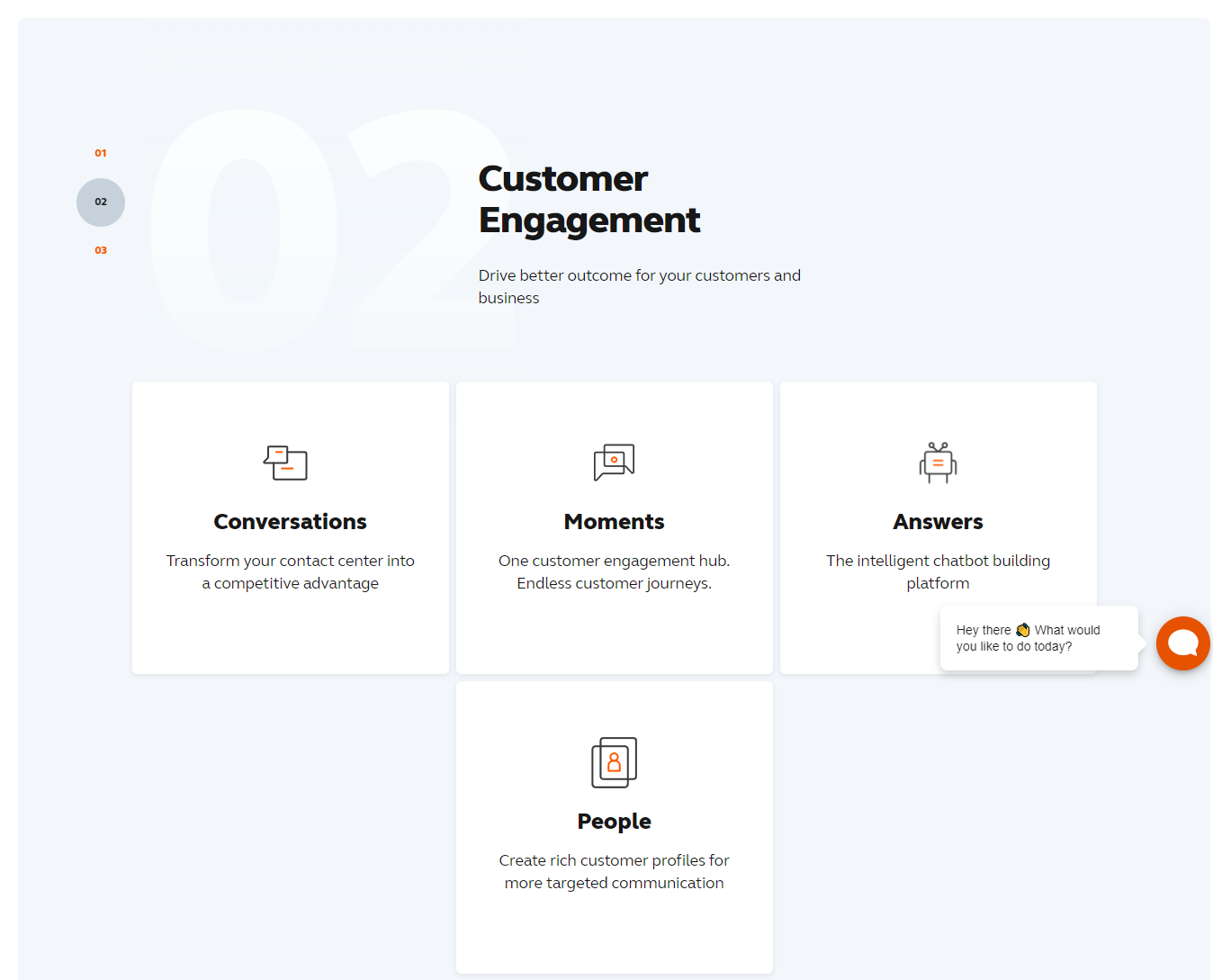Open the Moments product title
The height and width of the screenshot is (980, 1213).
tap(615, 522)
